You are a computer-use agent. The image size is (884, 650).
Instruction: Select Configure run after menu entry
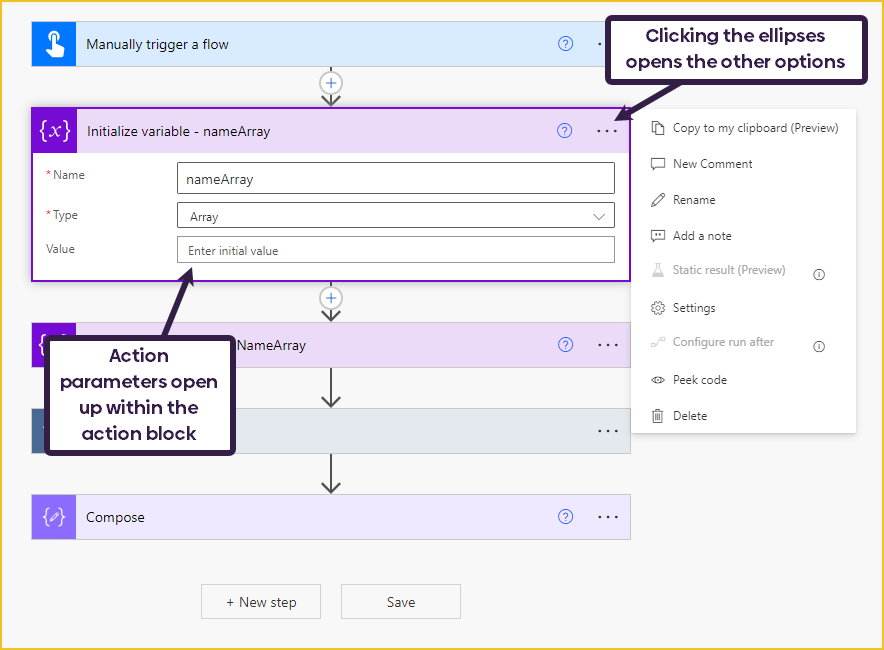(723, 342)
